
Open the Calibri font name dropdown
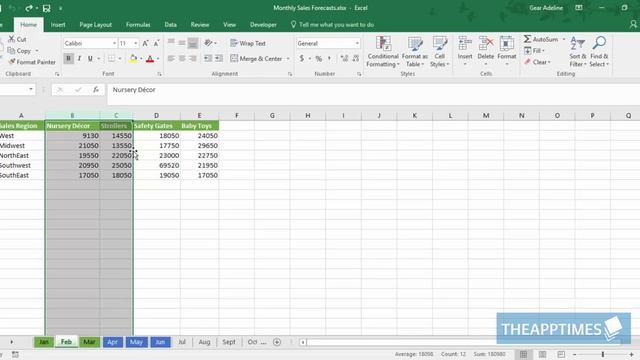(114, 43)
